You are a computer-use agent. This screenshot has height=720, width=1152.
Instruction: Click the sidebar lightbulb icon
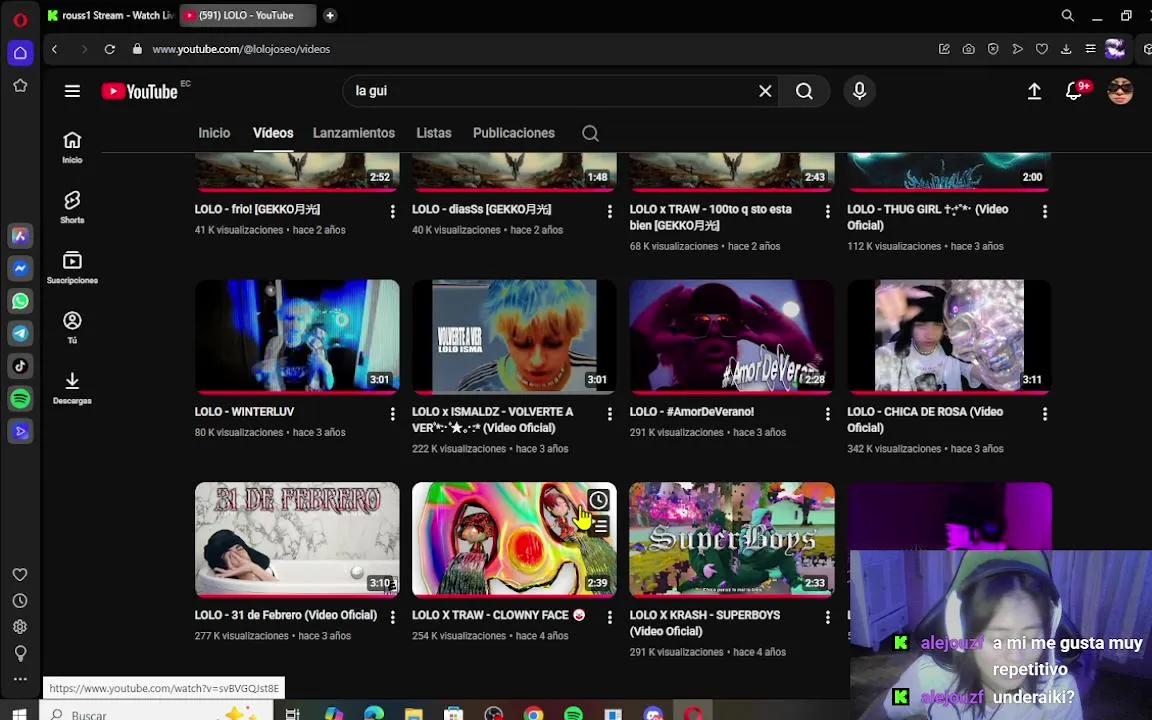[20, 653]
